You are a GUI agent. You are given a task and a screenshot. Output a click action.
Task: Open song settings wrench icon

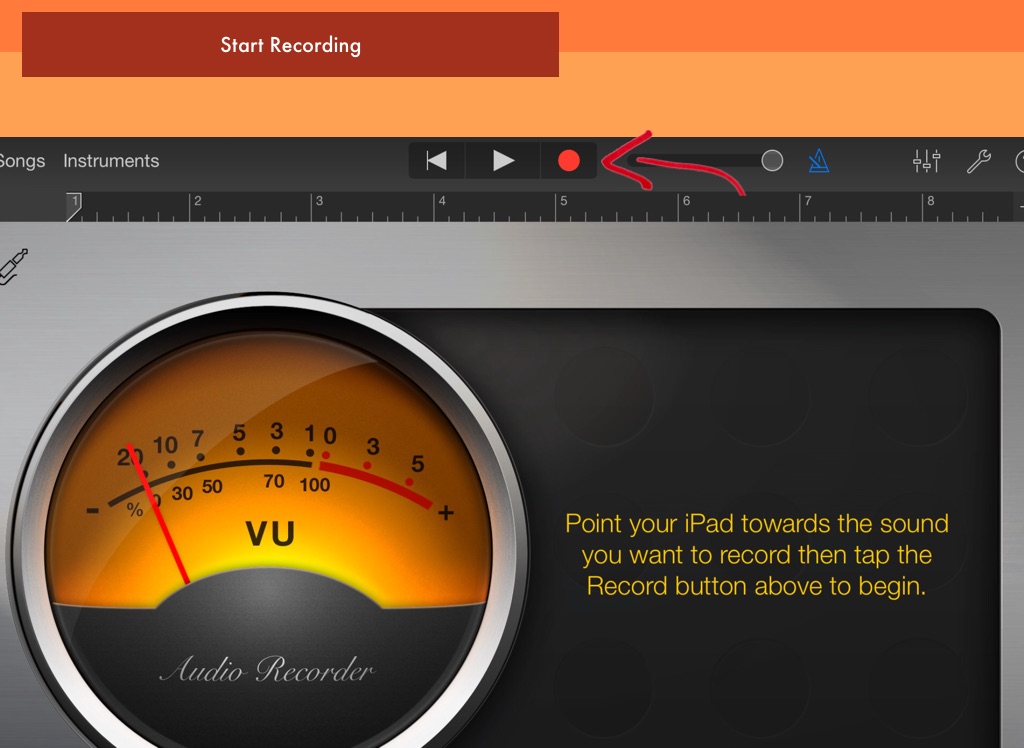(978, 161)
